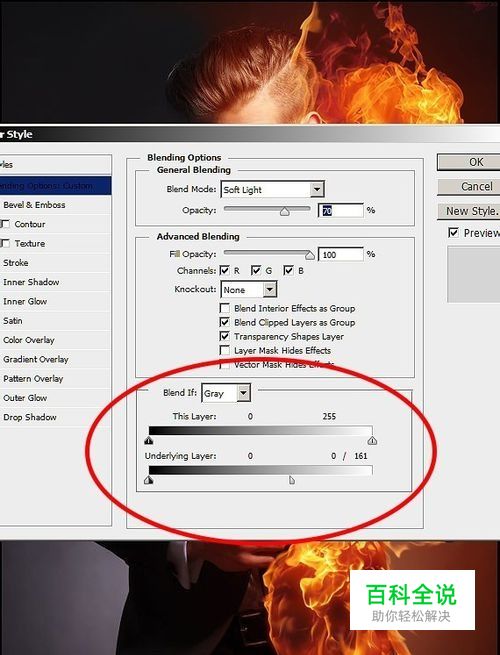Viewport: 500px width, 655px height.
Task: Toggle the R channel checkbox
Action: [x=225, y=271]
